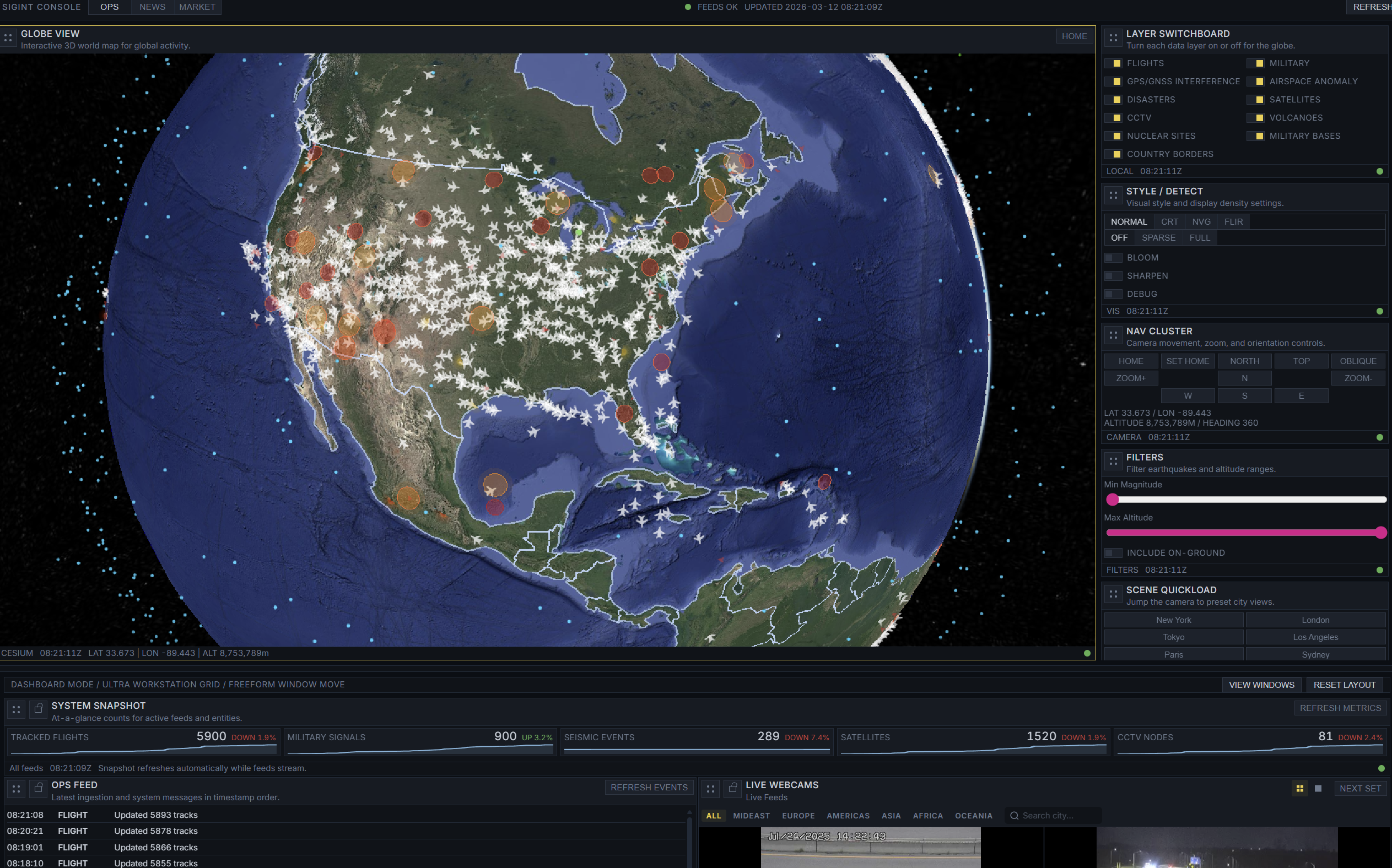Click the lock icon on System Snapshot panel

(38, 709)
